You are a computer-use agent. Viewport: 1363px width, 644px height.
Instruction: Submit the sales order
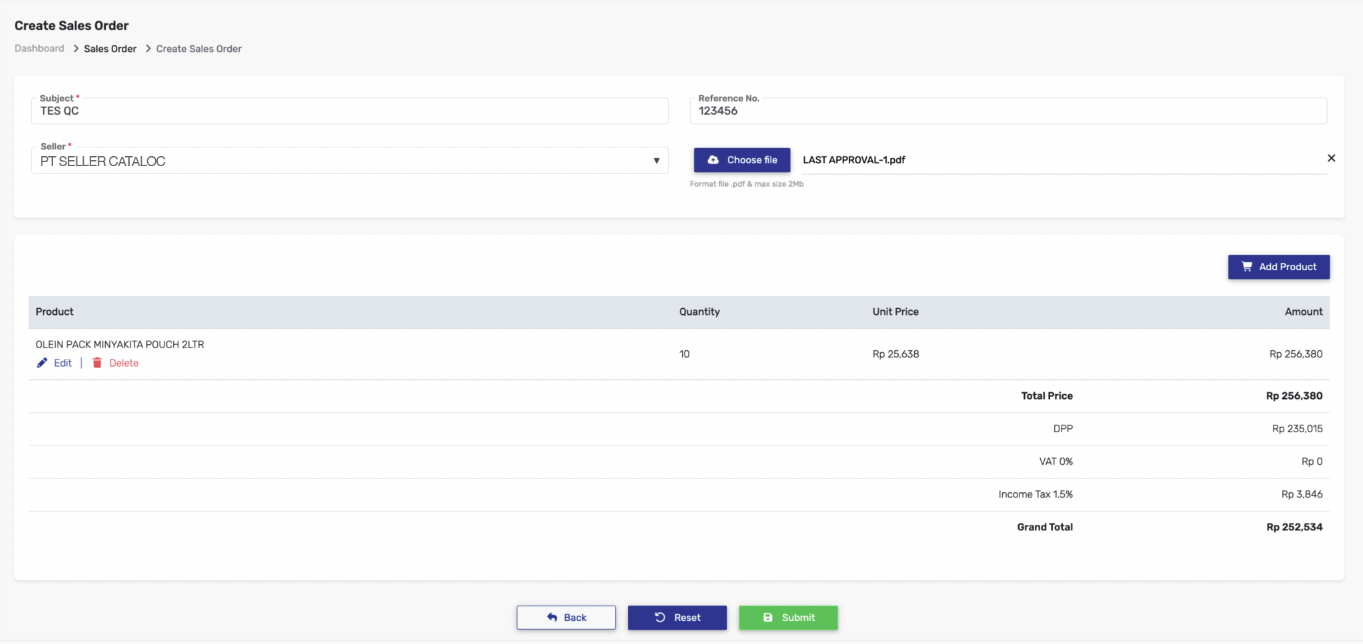[788, 617]
